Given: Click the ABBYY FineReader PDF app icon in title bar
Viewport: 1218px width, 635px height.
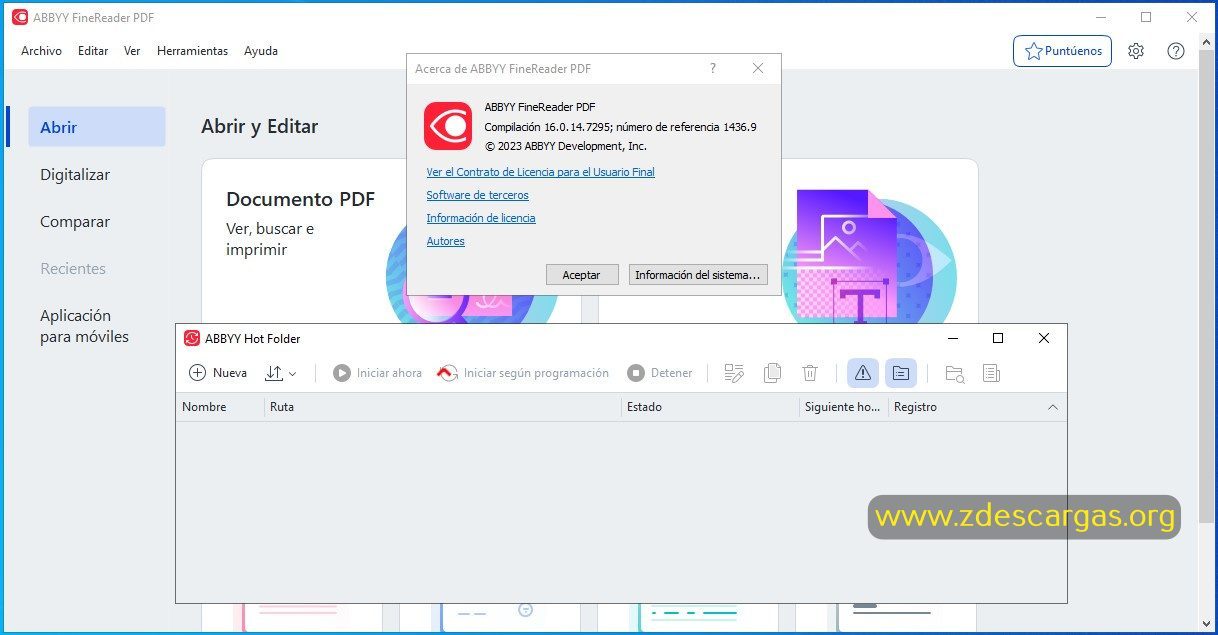Looking at the screenshot, I should pyautogui.click(x=20, y=17).
